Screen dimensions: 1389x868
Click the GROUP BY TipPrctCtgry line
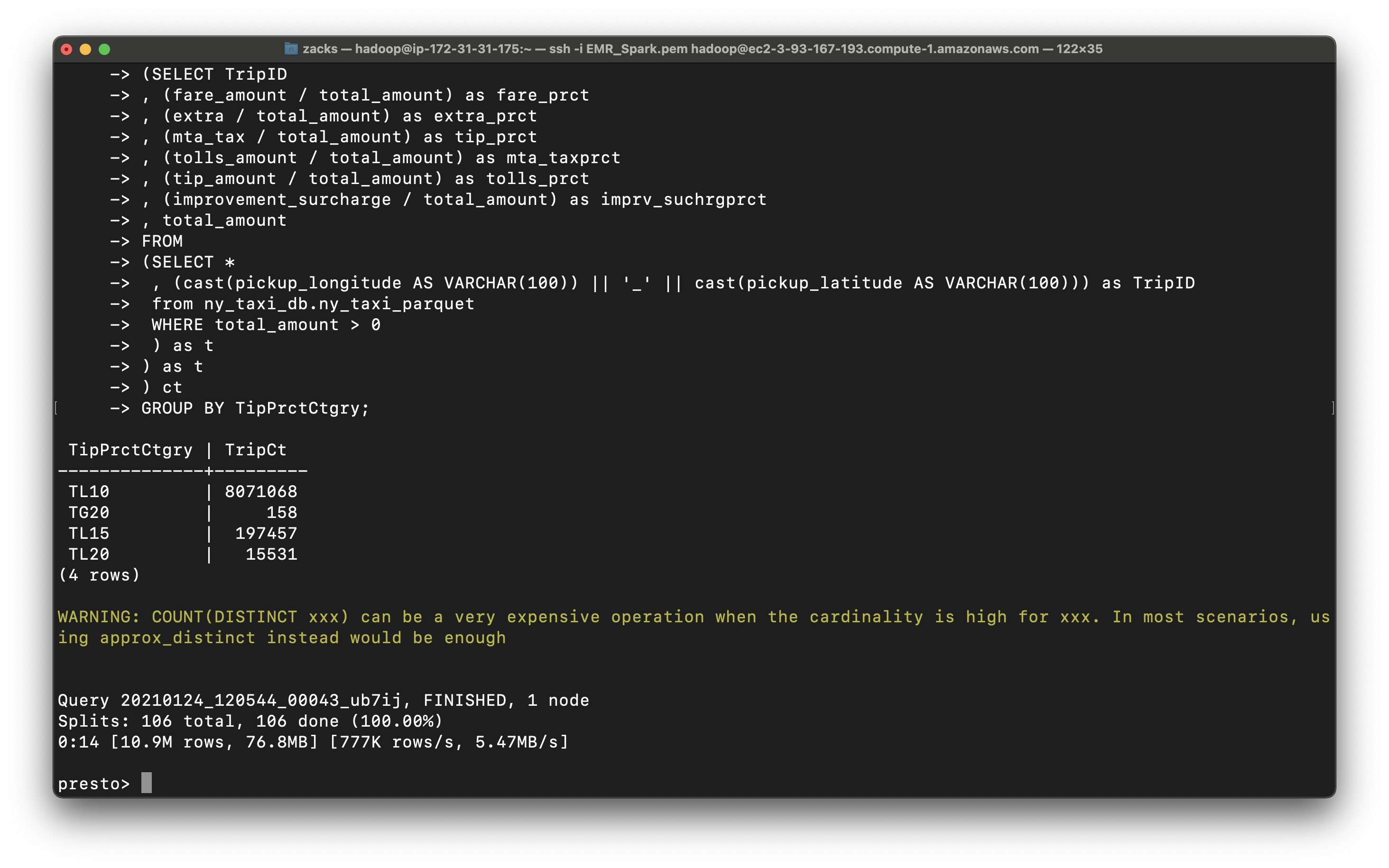pyautogui.click(x=255, y=409)
